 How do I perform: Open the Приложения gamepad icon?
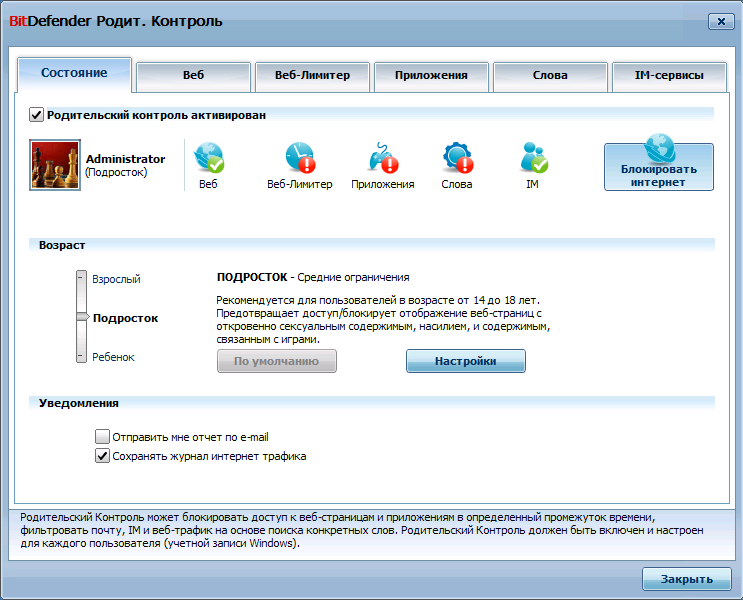[383, 157]
